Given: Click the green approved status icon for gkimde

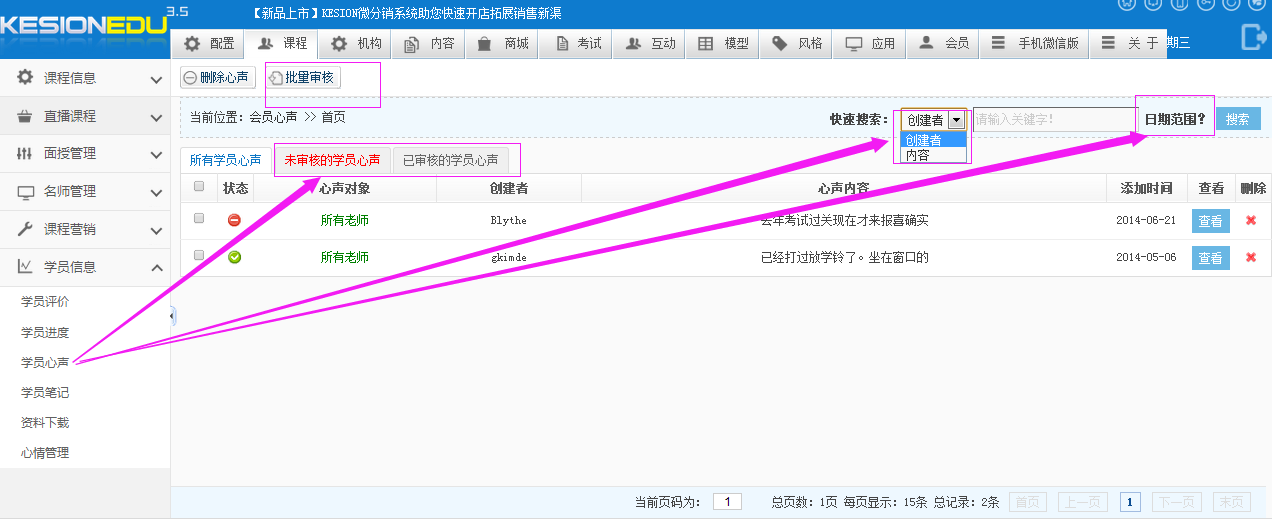Looking at the screenshot, I should (234, 257).
